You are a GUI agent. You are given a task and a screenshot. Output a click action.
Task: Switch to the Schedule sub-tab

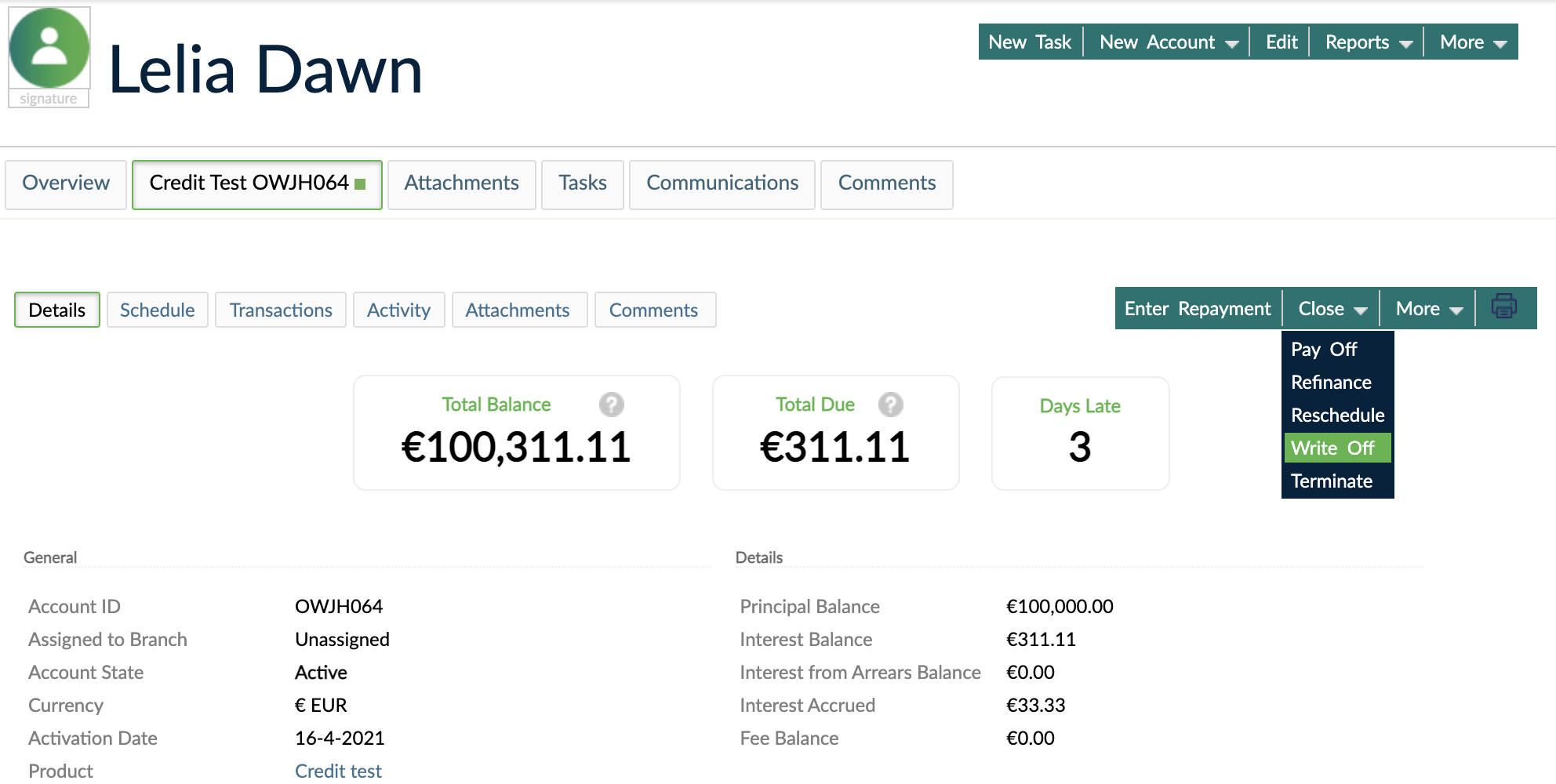[x=157, y=310]
